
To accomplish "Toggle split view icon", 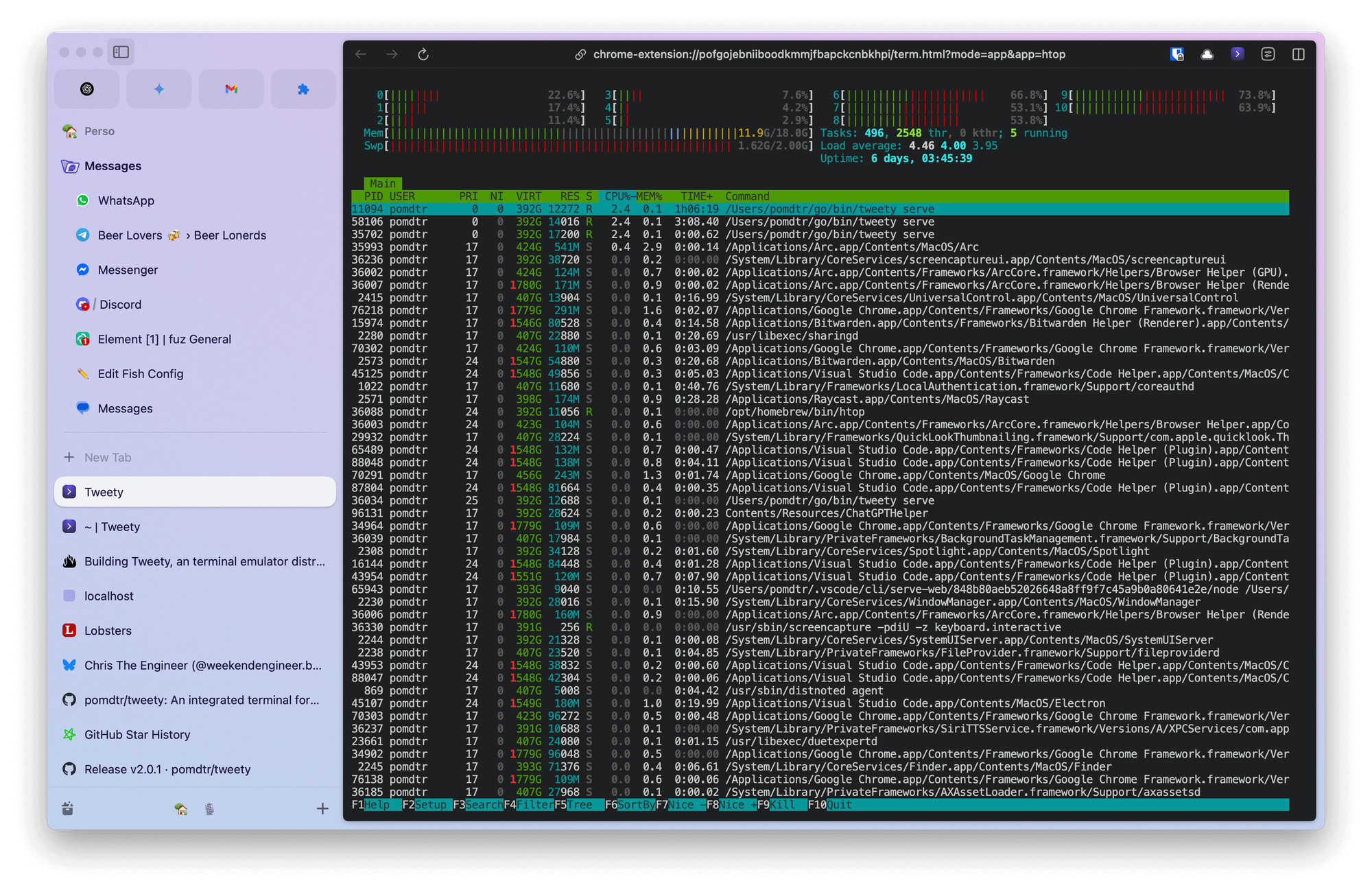I will (x=1299, y=54).
